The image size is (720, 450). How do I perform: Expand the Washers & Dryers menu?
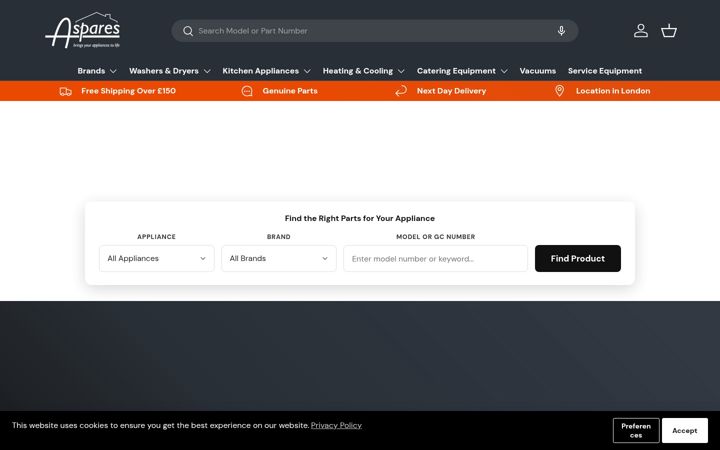[x=169, y=71]
